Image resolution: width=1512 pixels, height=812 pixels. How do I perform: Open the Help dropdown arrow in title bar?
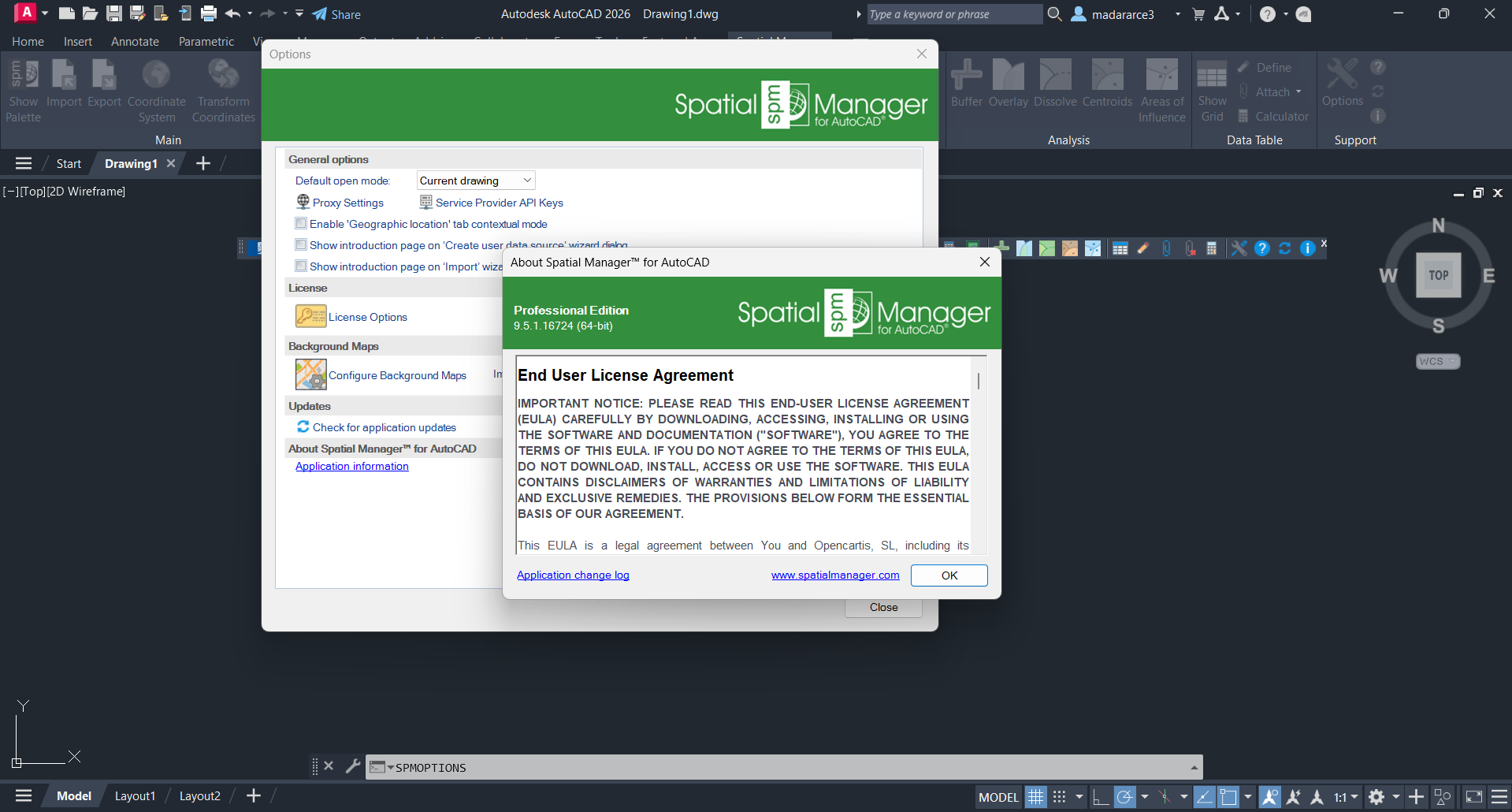point(1285,14)
